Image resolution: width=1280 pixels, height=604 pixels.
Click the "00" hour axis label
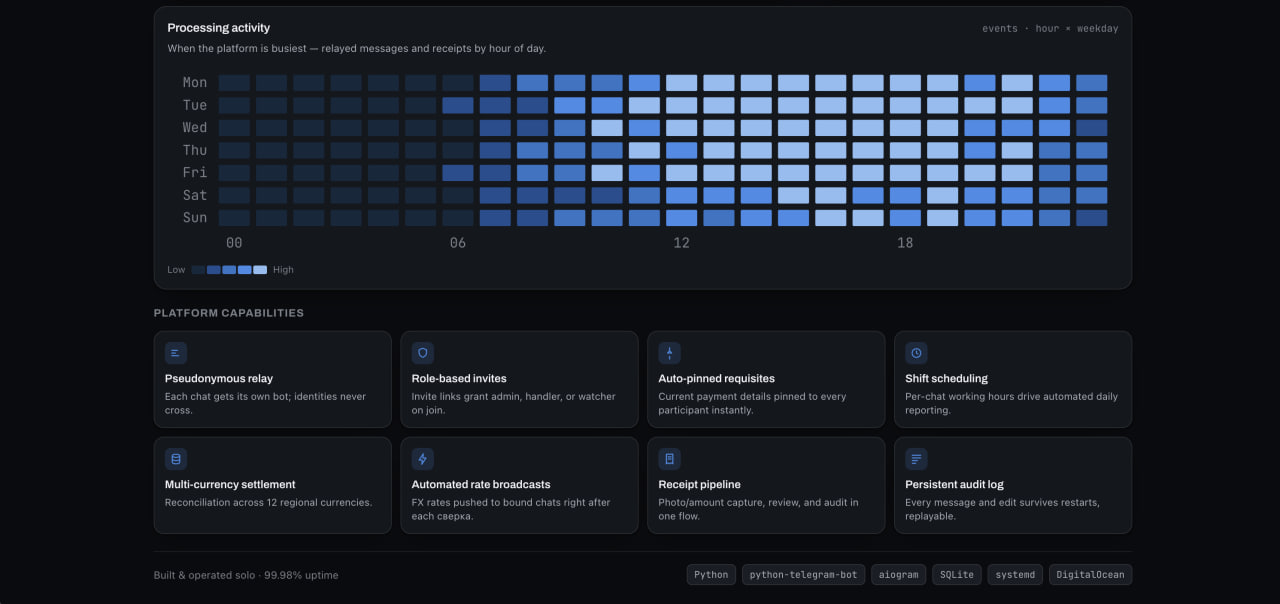234,243
